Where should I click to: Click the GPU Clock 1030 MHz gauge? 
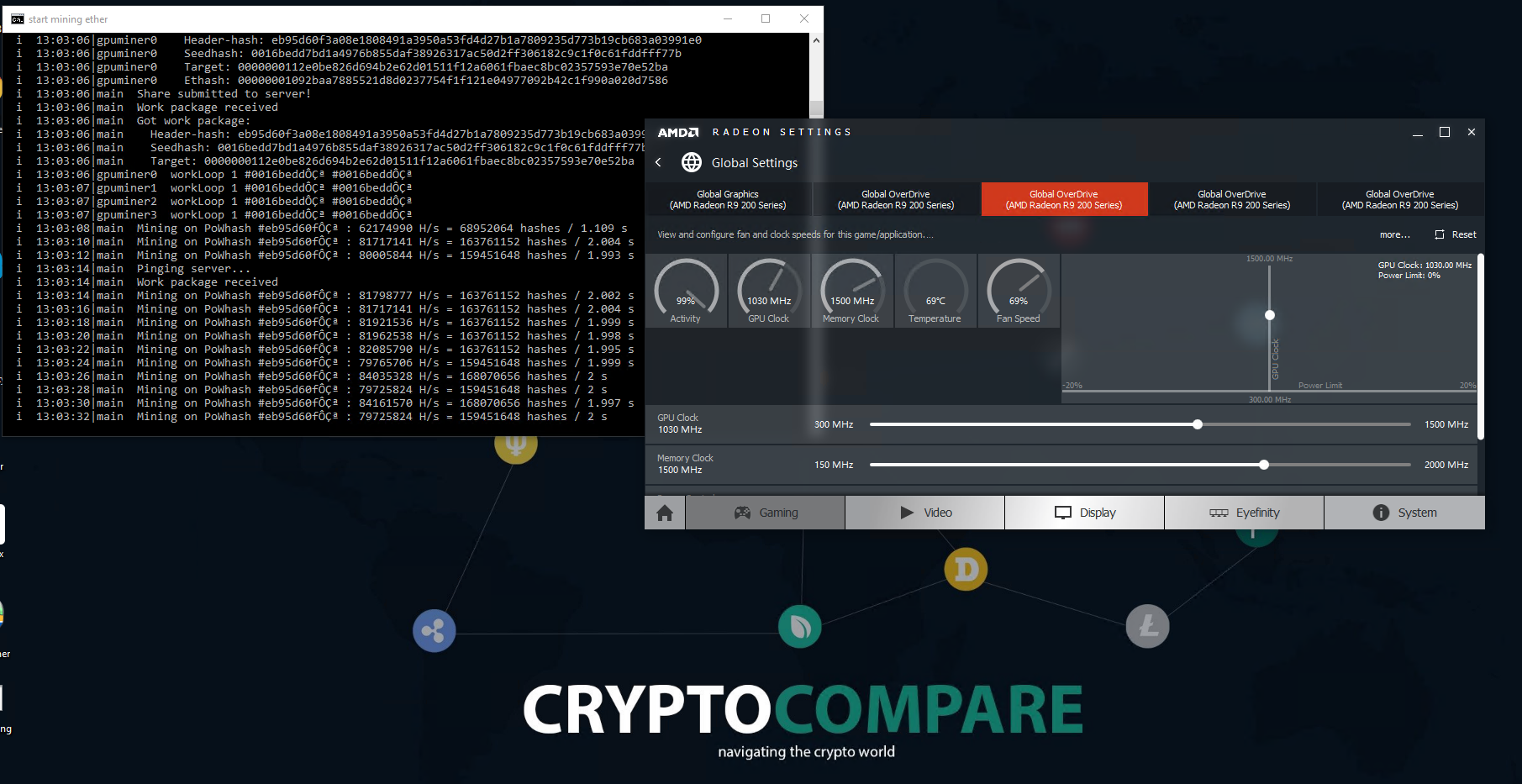pos(769,291)
